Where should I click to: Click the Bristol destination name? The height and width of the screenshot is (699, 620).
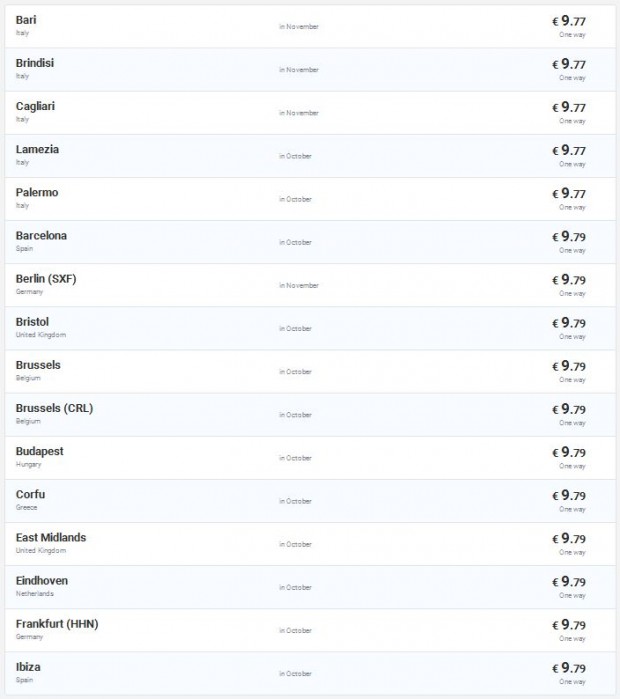click(32, 321)
